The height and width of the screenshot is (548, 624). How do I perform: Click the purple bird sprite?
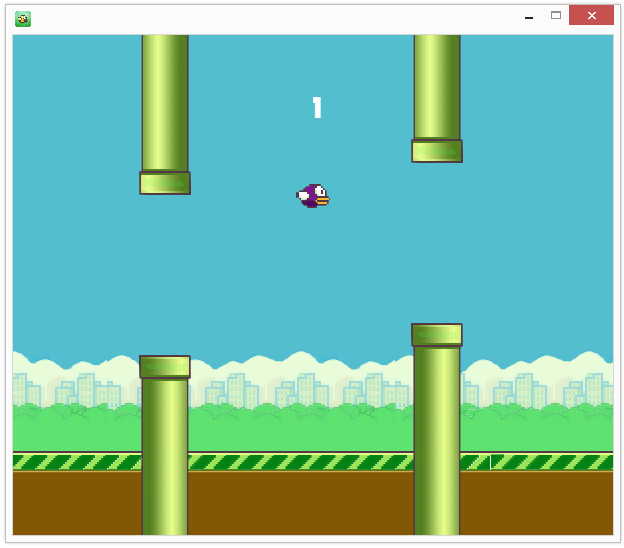(313, 196)
